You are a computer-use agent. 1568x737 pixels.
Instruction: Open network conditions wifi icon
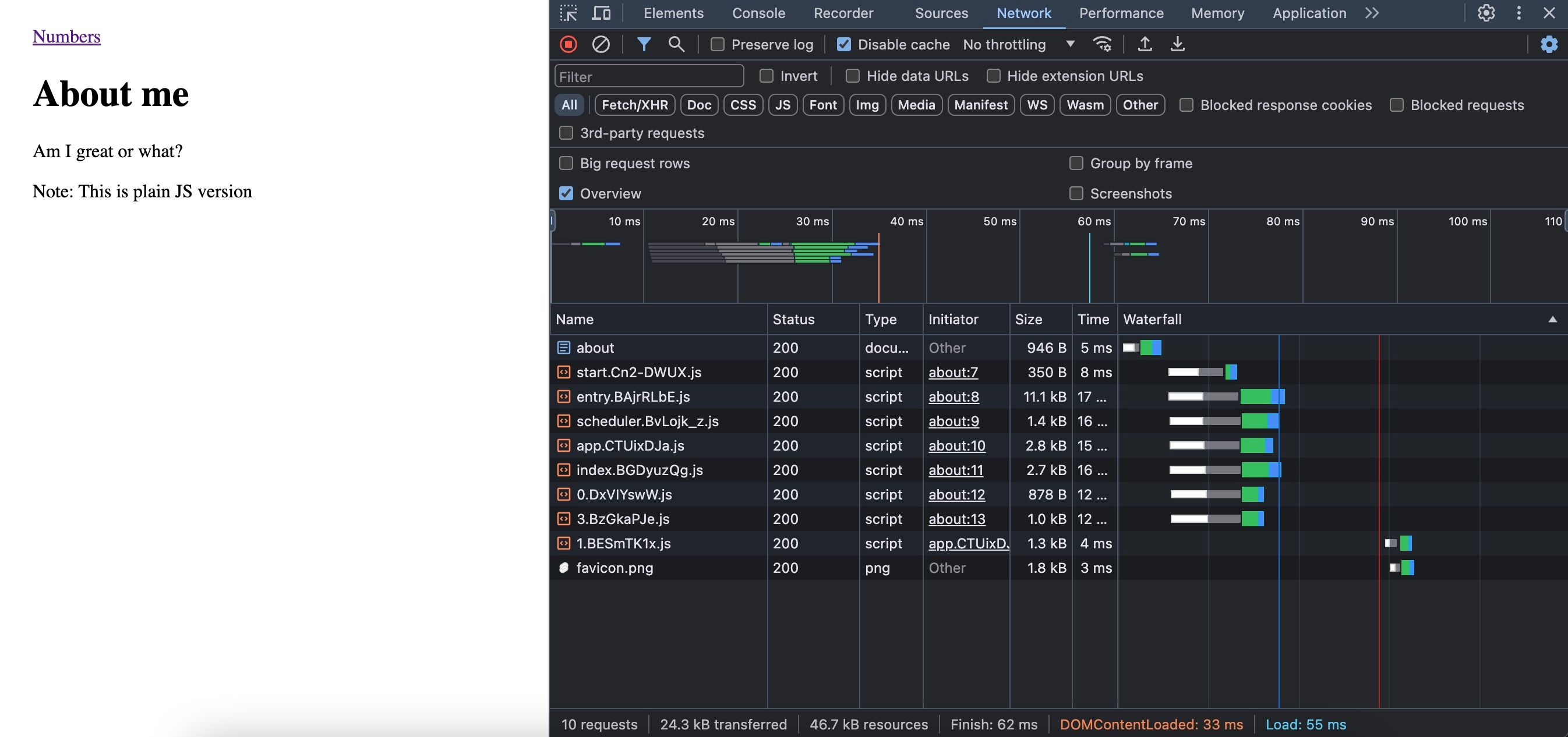(1102, 44)
